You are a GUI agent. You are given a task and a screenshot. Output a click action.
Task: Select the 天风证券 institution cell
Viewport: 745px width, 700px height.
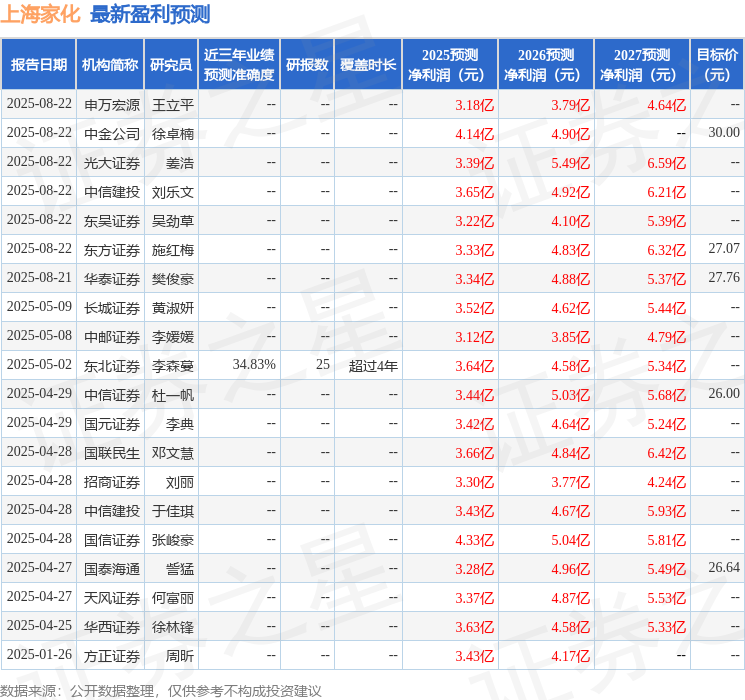112,597
